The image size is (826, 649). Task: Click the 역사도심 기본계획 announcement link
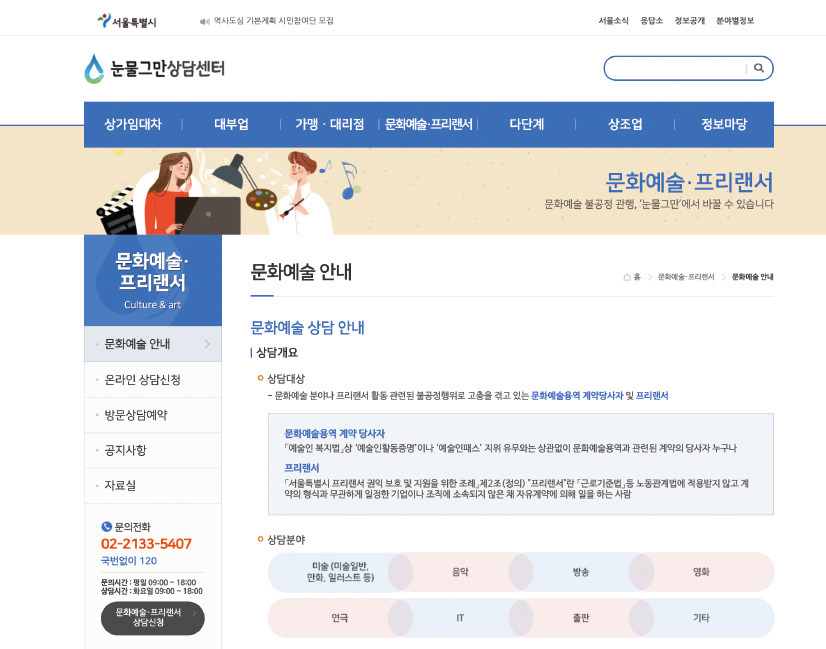click(273, 21)
